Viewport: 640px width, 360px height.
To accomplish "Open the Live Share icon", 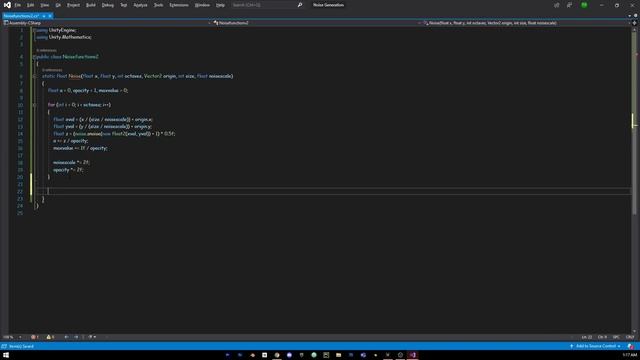I will coord(557,5).
